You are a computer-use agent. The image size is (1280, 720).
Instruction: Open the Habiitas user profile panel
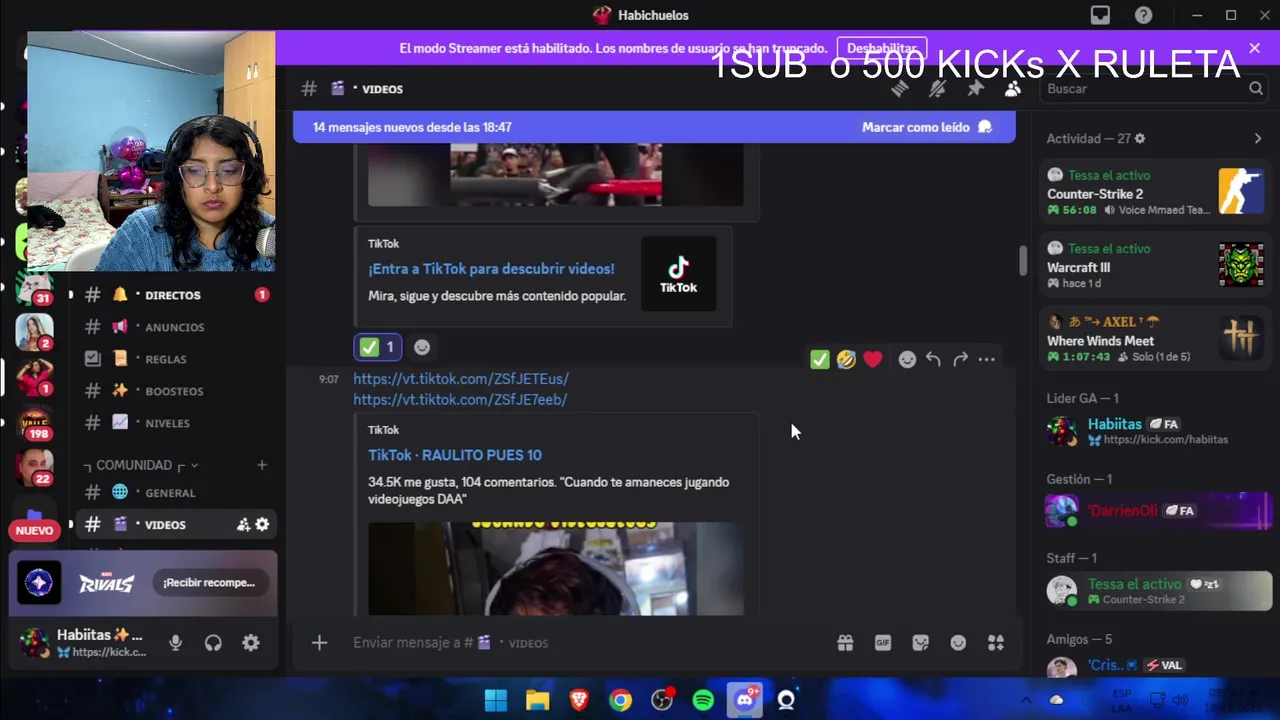84,643
